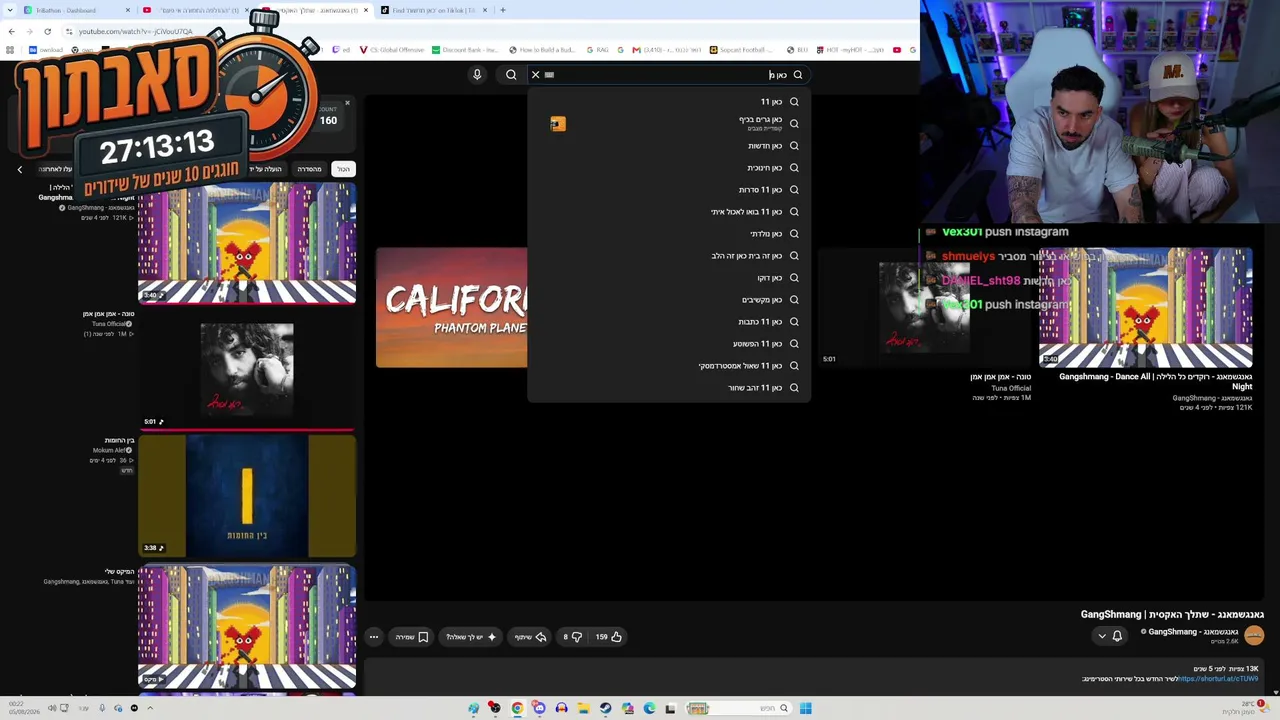Click the thumbnail next to 'כאן גרים בכיף'
Image resolution: width=1280 pixels, height=720 pixels.
(558, 124)
